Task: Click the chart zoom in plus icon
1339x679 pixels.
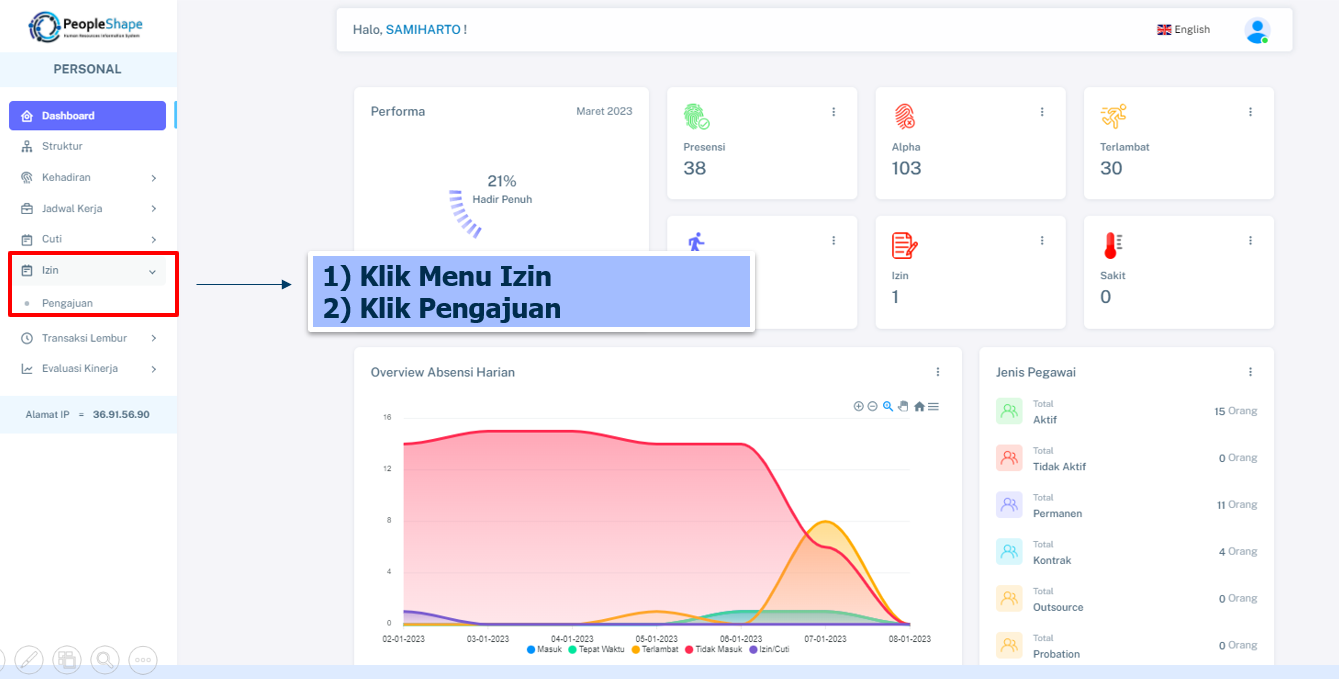Action: coord(858,406)
